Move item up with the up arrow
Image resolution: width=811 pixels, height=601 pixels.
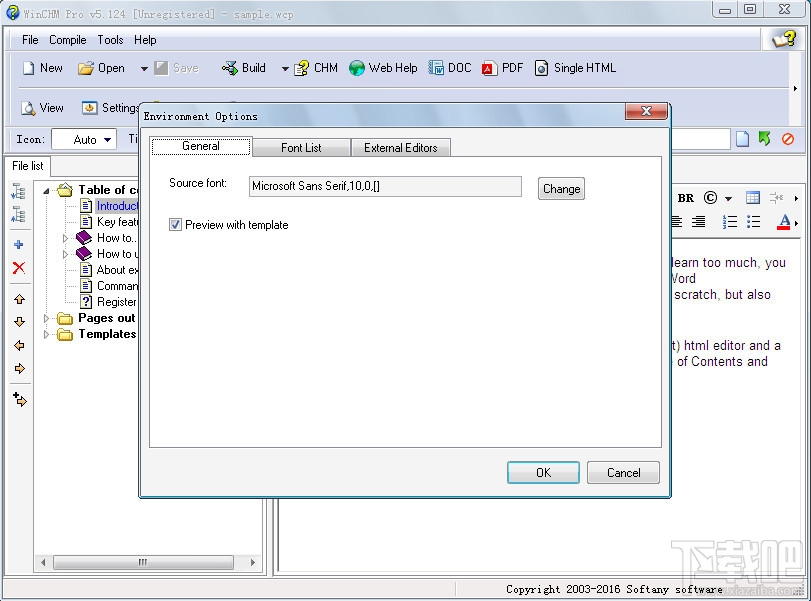tap(19, 299)
